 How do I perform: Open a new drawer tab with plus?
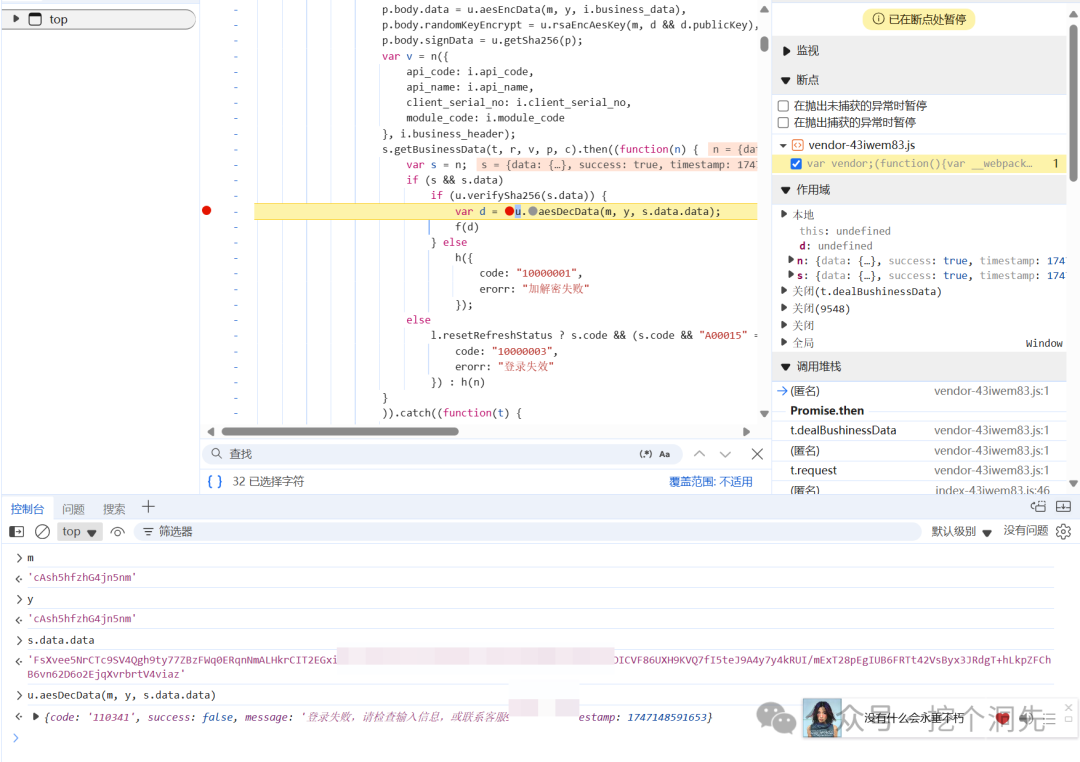pos(148,507)
